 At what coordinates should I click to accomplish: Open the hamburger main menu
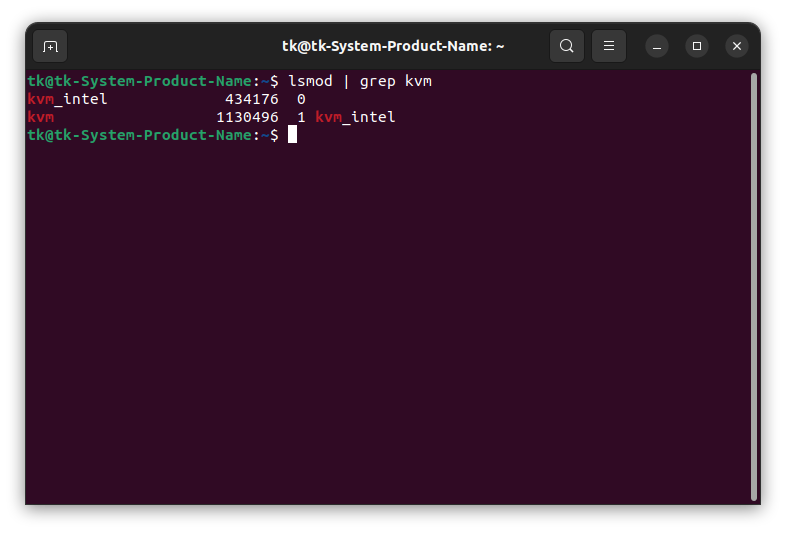point(608,46)
